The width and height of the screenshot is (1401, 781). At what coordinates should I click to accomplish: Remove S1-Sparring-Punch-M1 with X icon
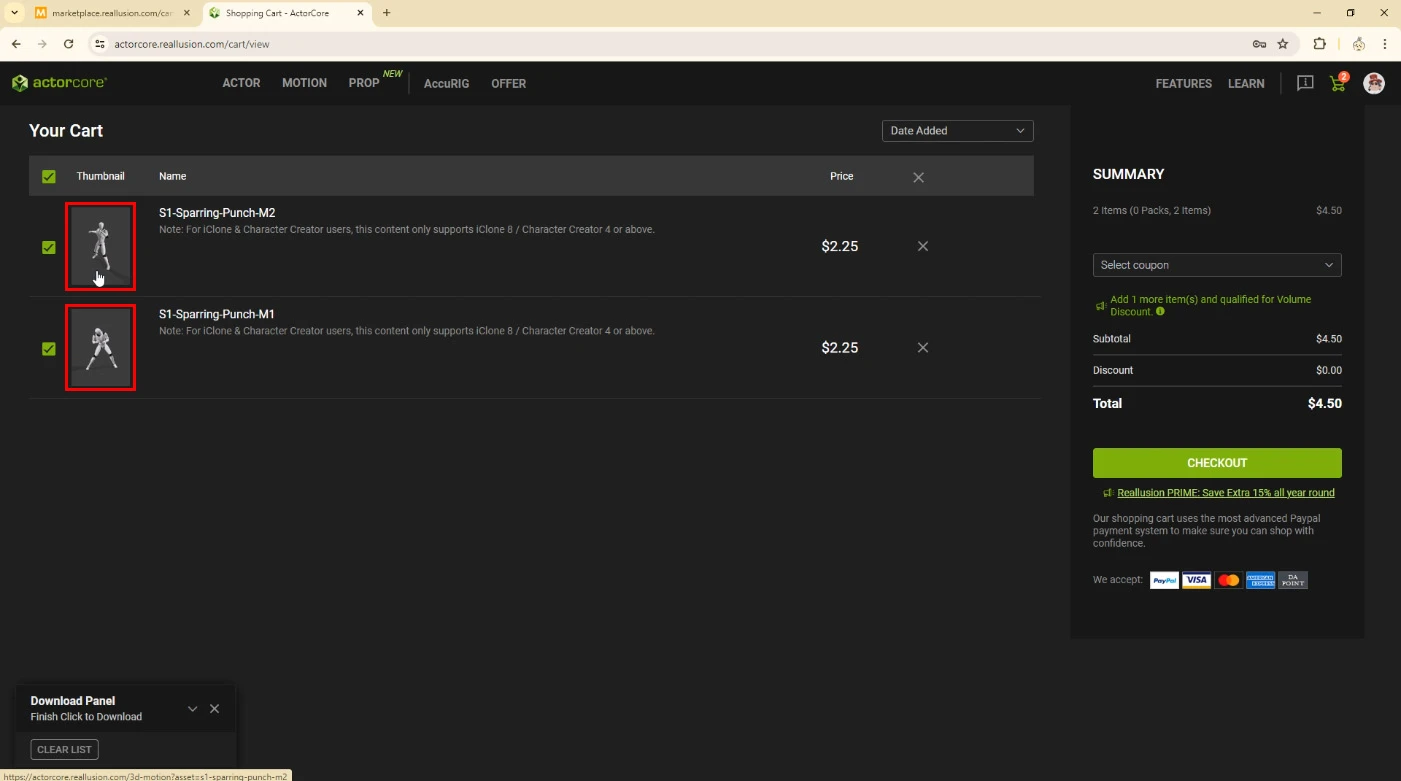(x=922, y=348)
